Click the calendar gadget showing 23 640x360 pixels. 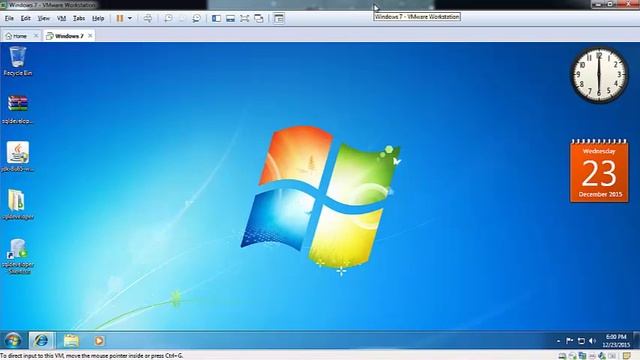[x=599, y=171]
